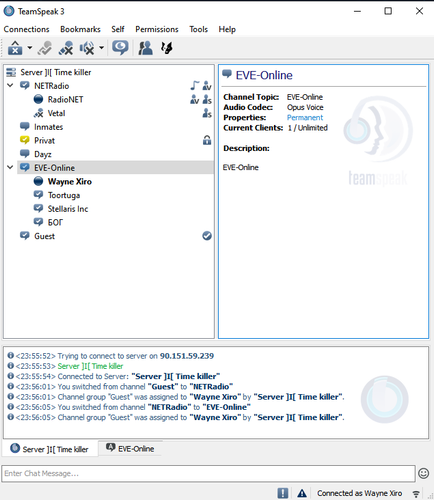Select the Toortuga subchannel
The width and height of the screenshot is (434, 500).
coord(64,195)
